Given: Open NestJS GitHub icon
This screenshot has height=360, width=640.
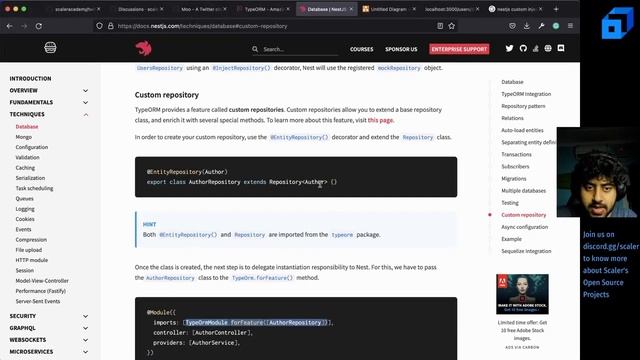Looking at the screenshot, I should [x=523, y=48].
